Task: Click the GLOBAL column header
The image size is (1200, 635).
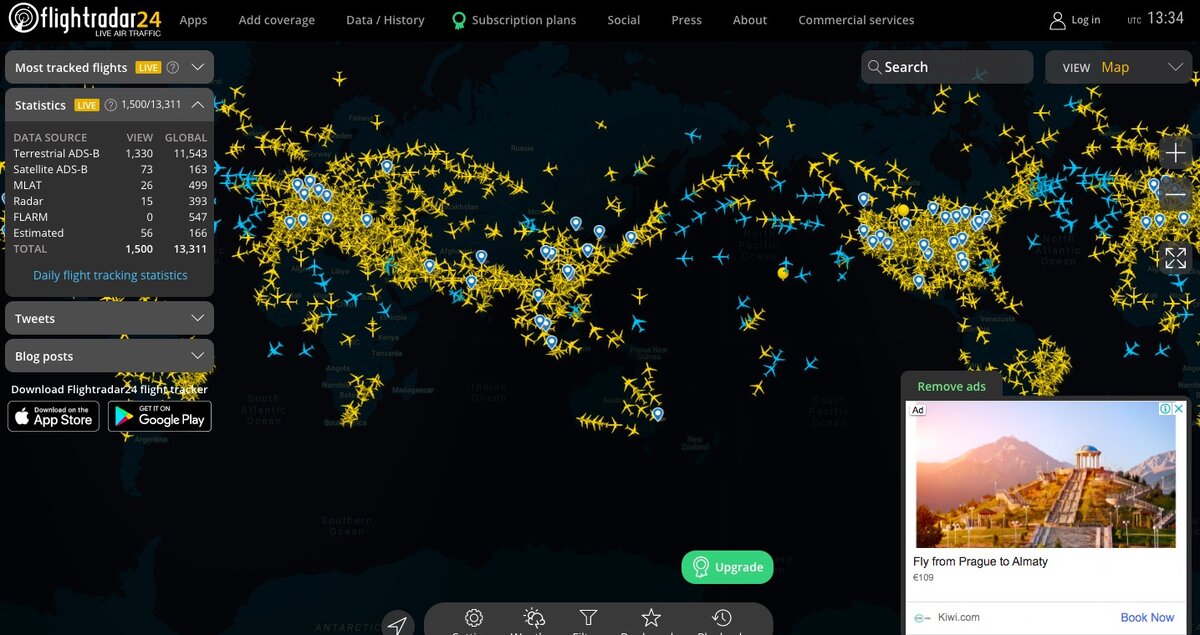Action: [186, 137]
